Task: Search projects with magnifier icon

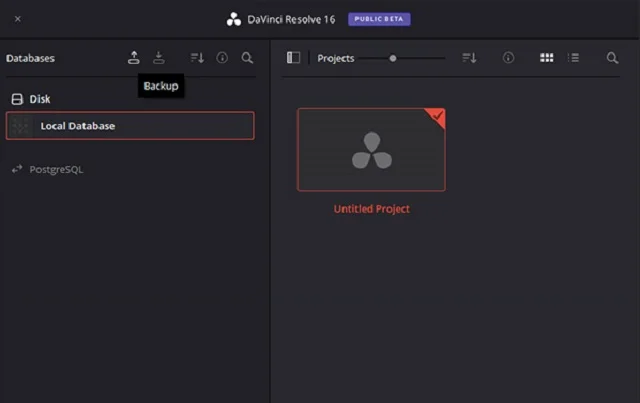Action: coord(612,58)
